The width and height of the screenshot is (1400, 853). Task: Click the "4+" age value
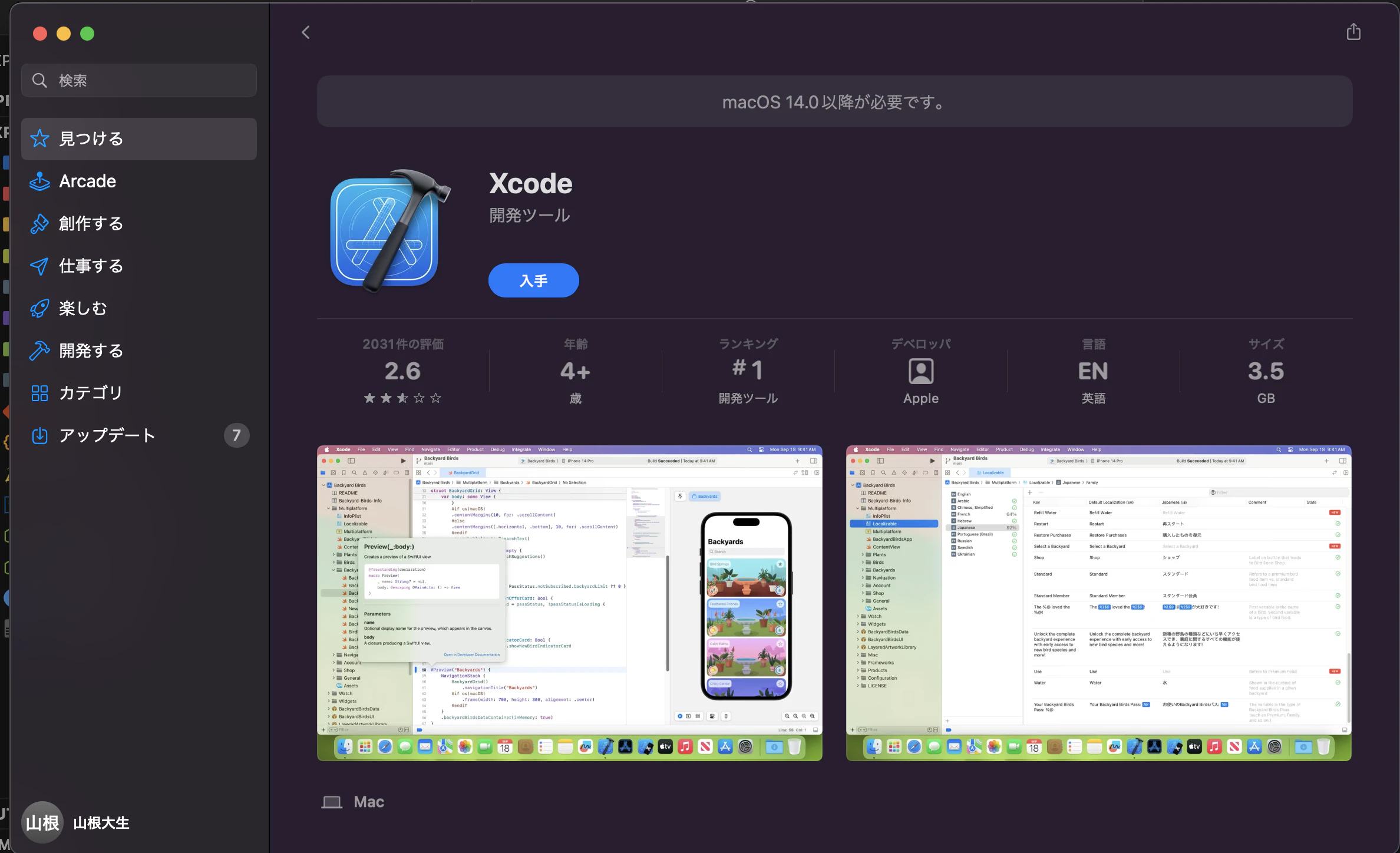(x=575, y=371)
